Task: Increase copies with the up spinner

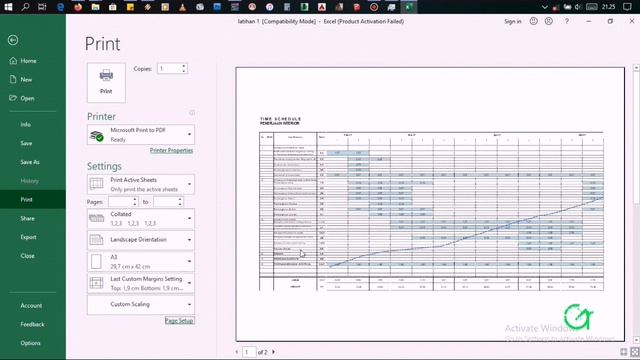Action: click(184, 66)
